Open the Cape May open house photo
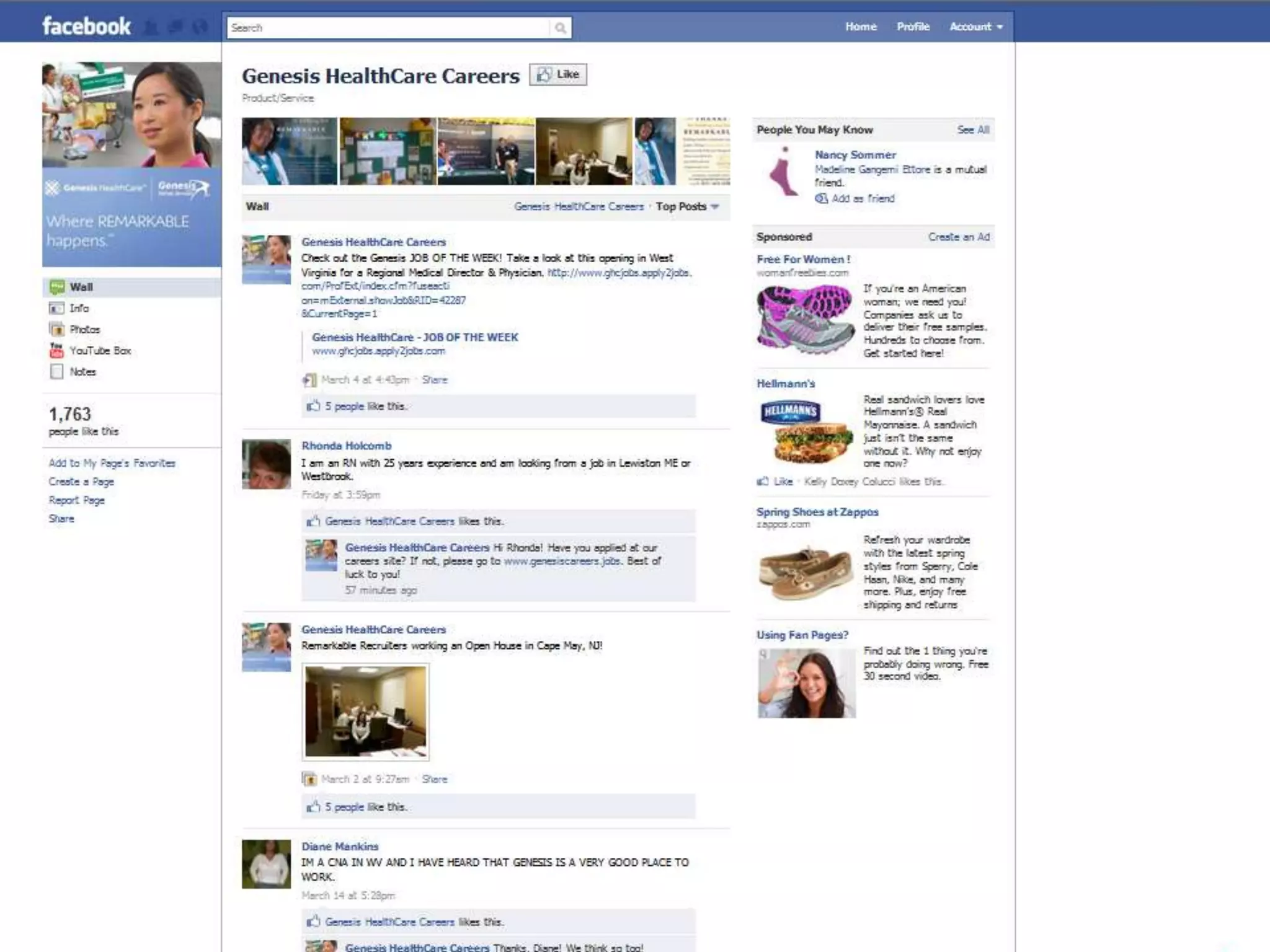The image size is (1270, 952). [x=365, y=712]
